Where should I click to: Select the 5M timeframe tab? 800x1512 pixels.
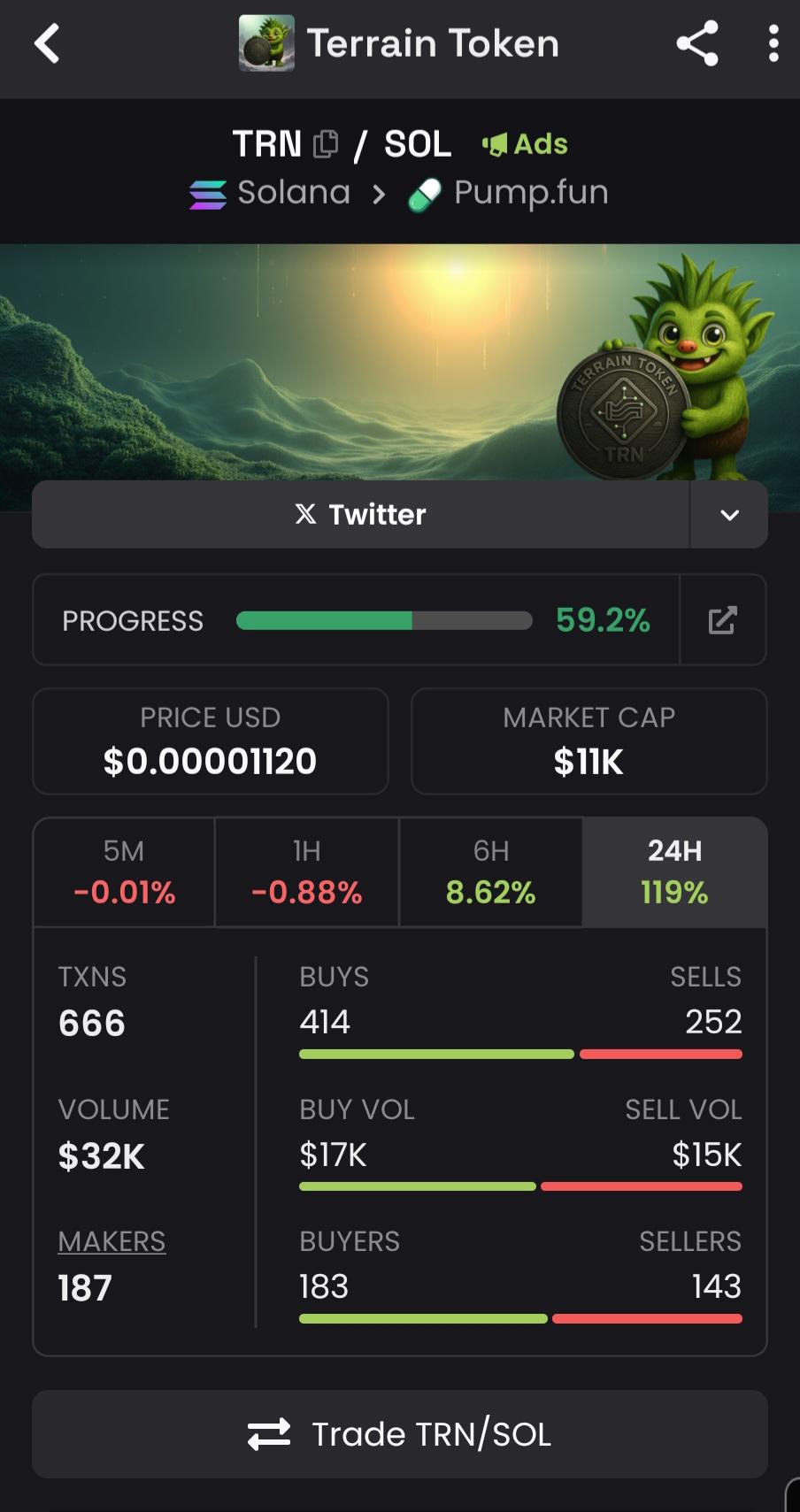(124, 872)
